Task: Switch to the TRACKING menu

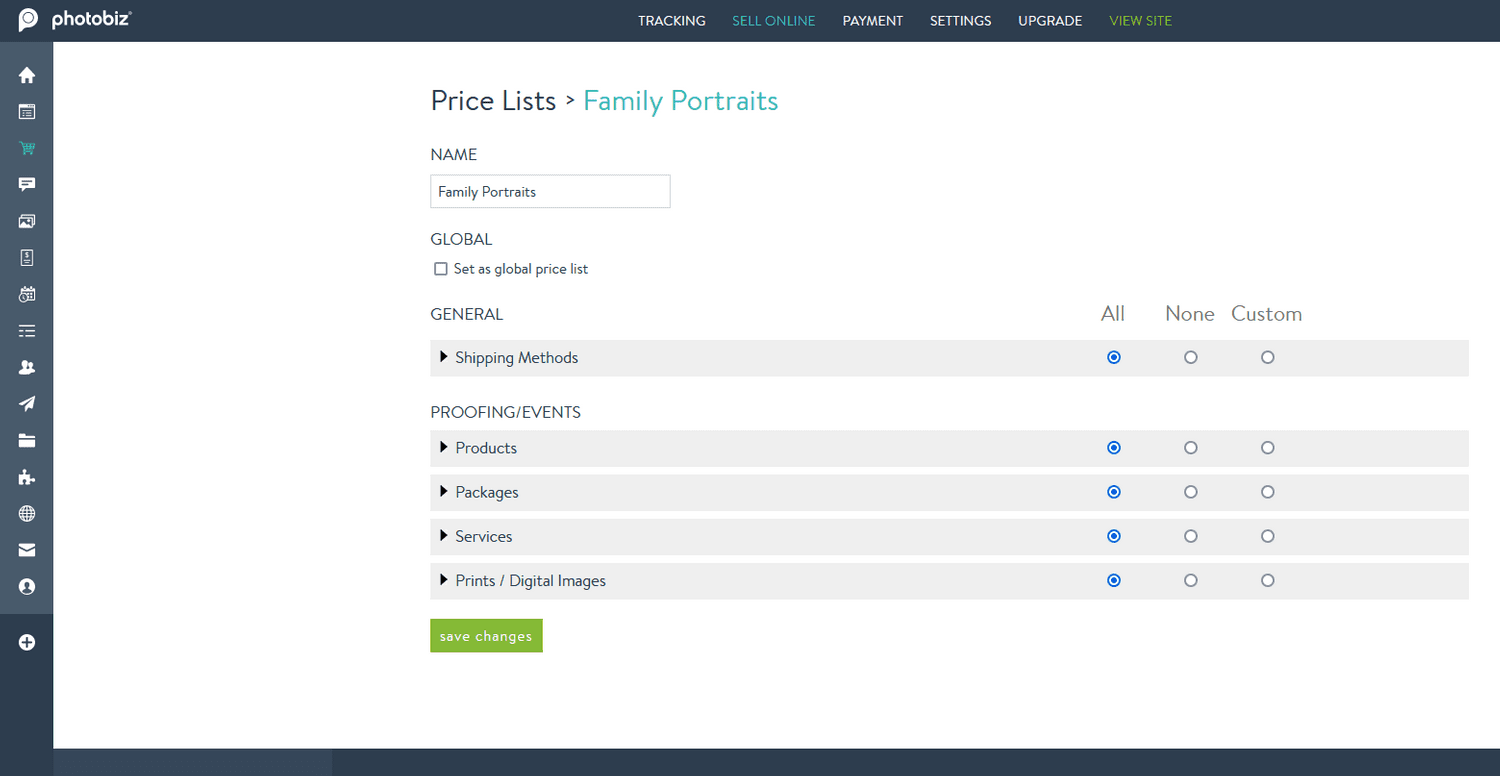Action: click(671, 20)
